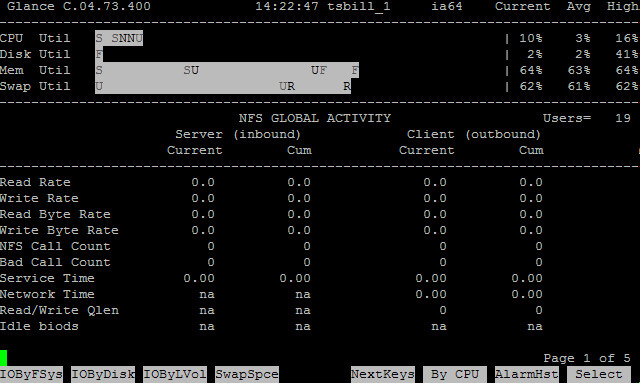
Task: Click the Client (outbound) column header
Action: click(x=474, y=134)
